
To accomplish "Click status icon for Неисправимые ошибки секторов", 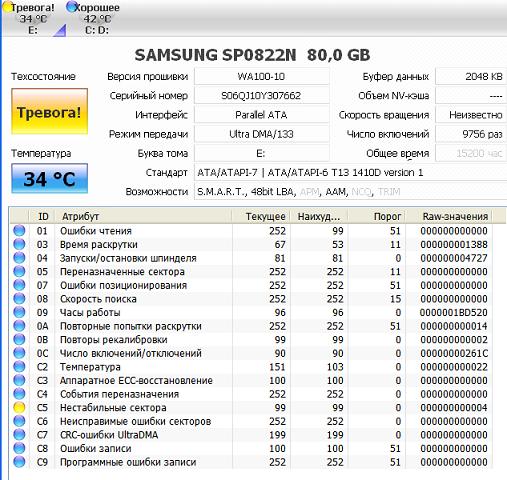I will point(19,421).
